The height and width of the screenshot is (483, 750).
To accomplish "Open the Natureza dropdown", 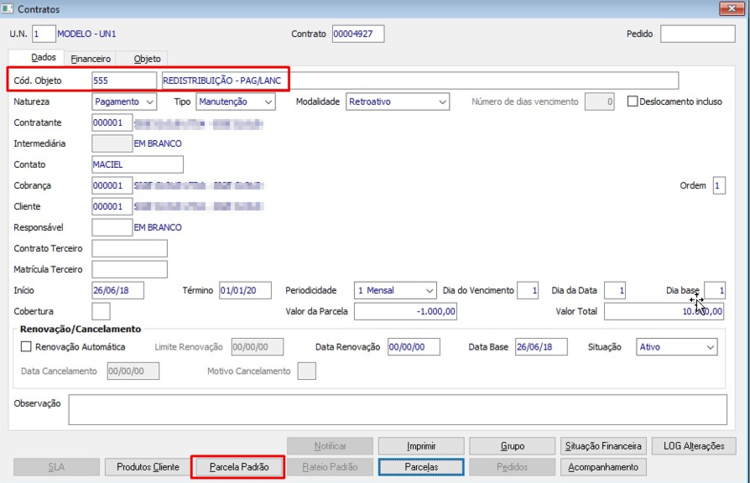I will [124, 101].
